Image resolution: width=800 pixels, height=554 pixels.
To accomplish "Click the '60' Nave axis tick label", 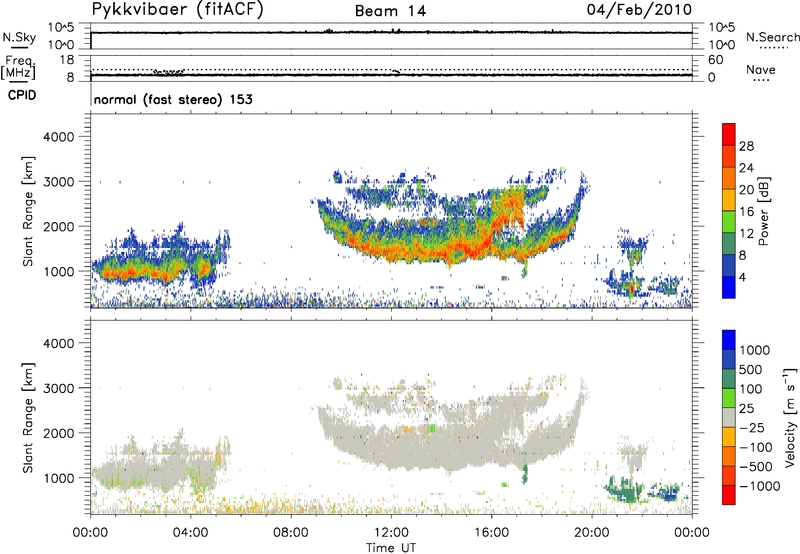I will [715, 60].
